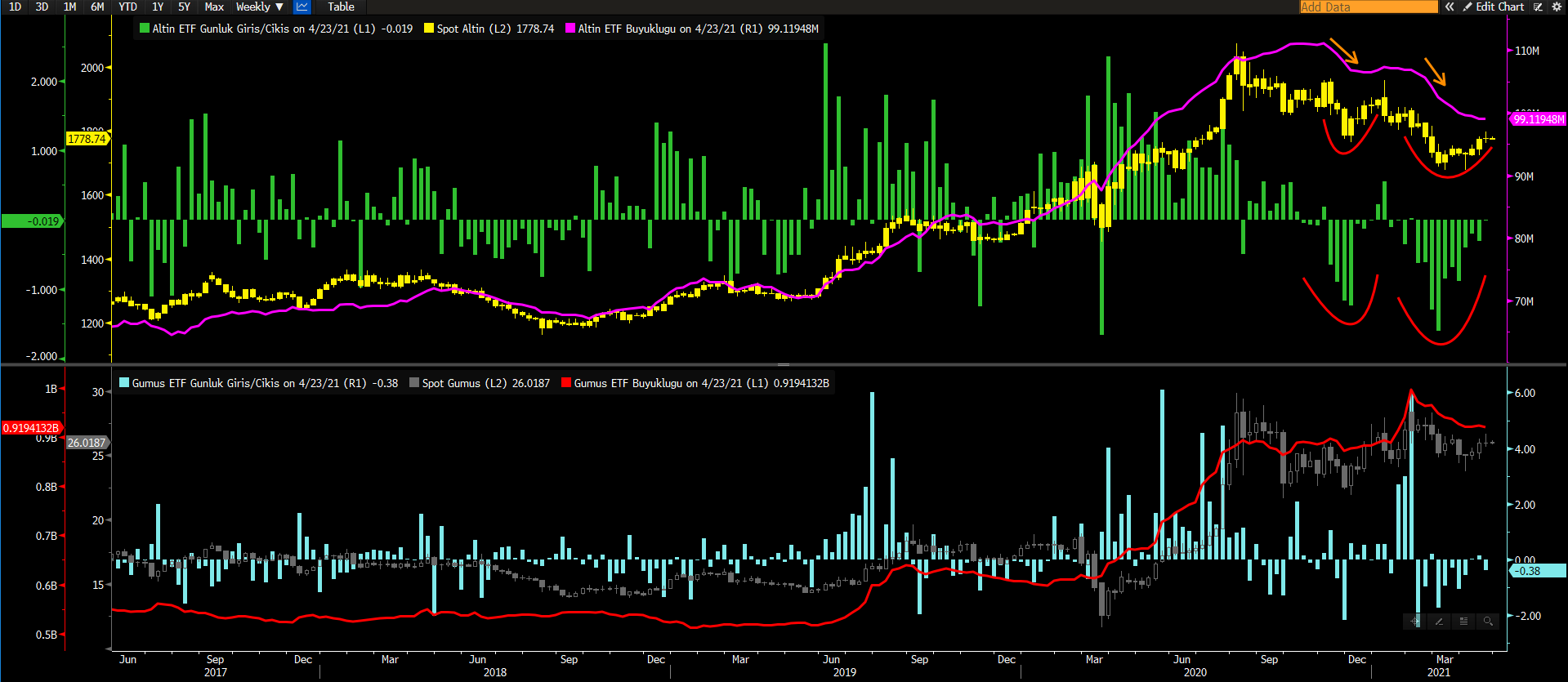Image resolution: width=1568 pixels, height=682 pixels.
Task: Click gray Spot Gumus legend swatch
Action: pyautogui.click(x=414, y=383)
